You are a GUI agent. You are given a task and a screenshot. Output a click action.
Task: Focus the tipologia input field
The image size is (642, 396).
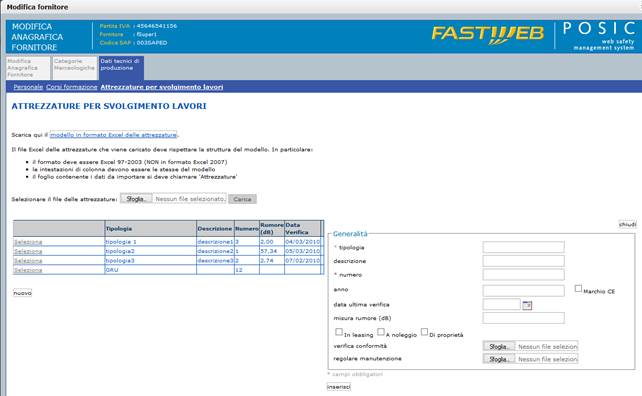click(523, 247)
